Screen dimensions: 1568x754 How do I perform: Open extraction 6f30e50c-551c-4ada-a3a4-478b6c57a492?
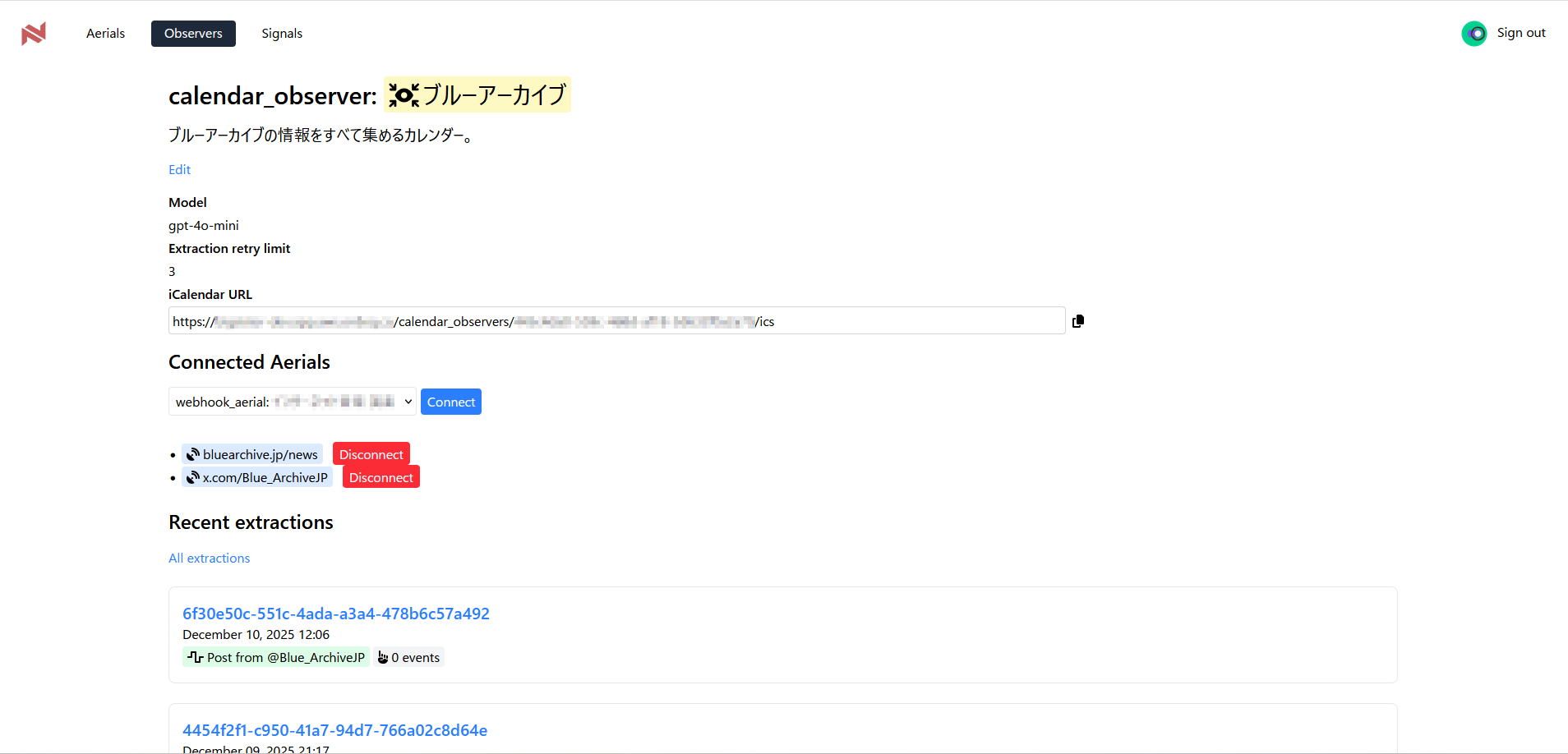point(336,613)
